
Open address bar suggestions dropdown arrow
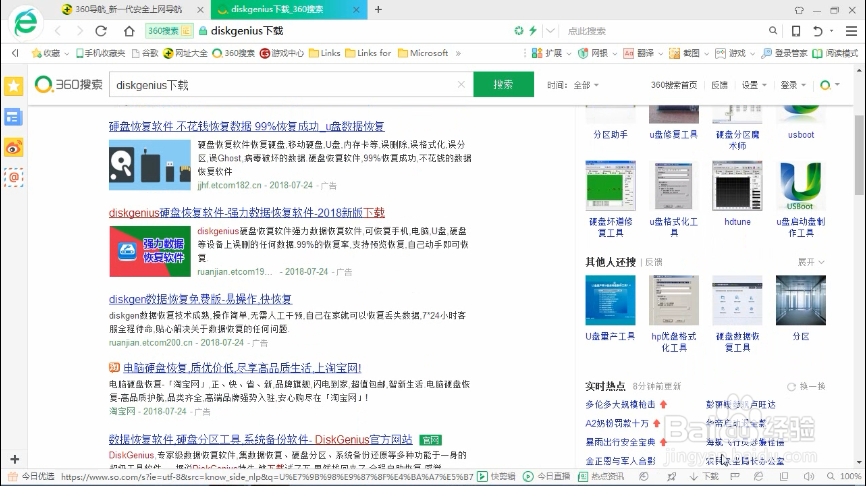pos(550,31)
